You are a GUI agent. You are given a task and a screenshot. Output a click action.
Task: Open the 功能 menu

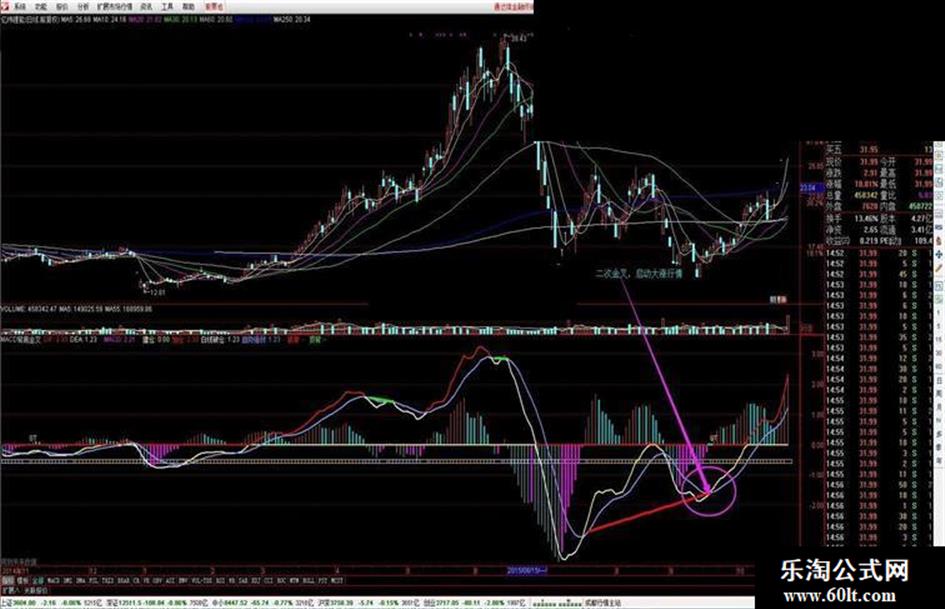click(40, 7)
